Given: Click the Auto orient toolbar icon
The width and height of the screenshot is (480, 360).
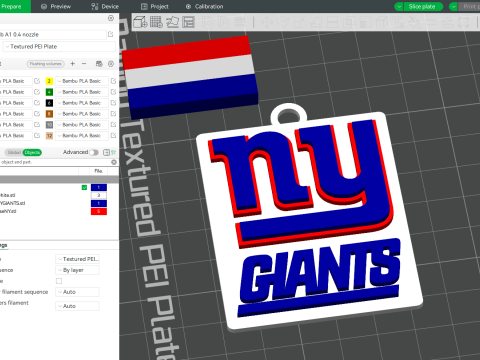Looking at the screenshot, I should (172, 22).
